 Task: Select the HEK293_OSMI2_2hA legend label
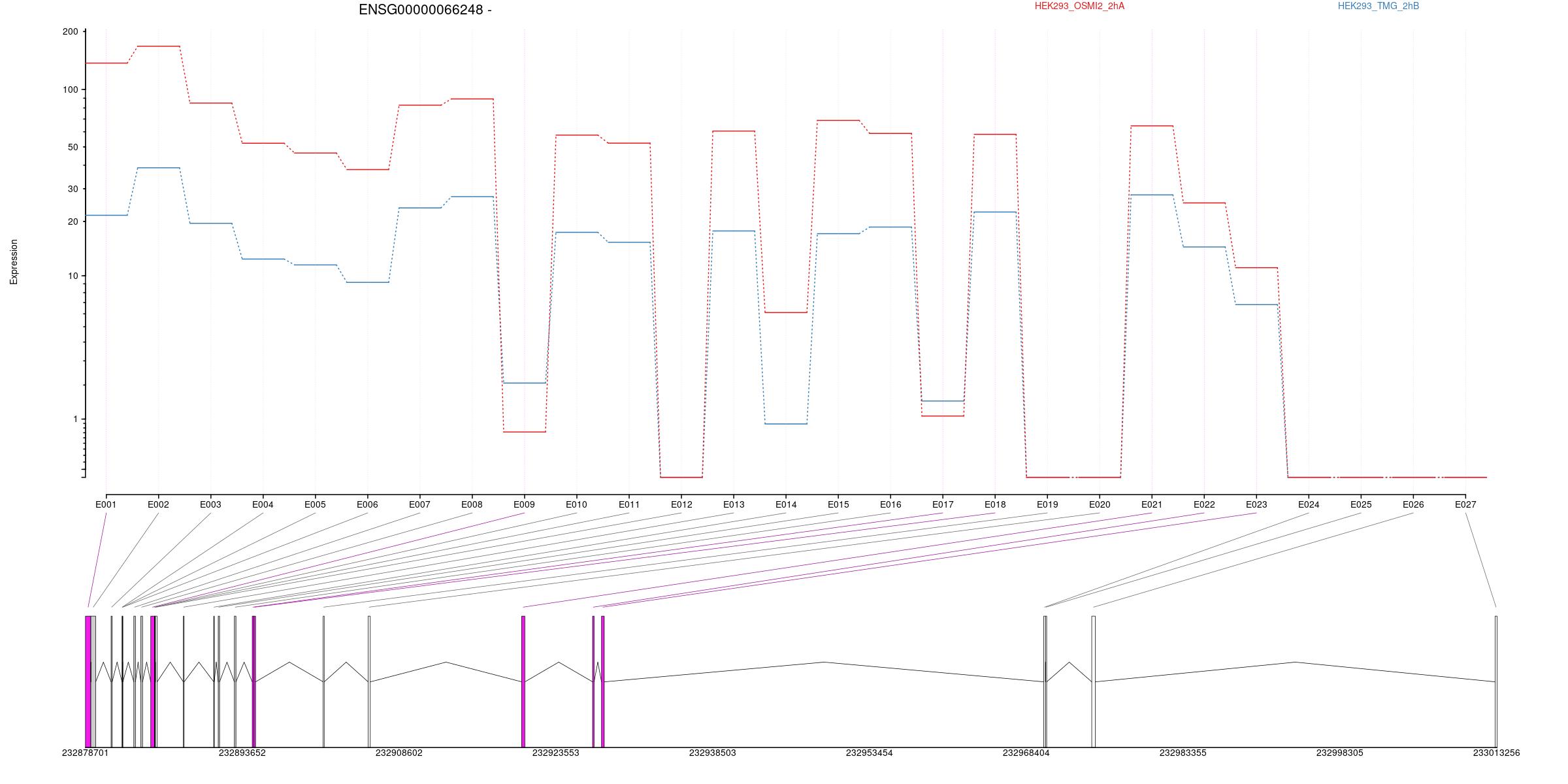[x=1079, y=6]
